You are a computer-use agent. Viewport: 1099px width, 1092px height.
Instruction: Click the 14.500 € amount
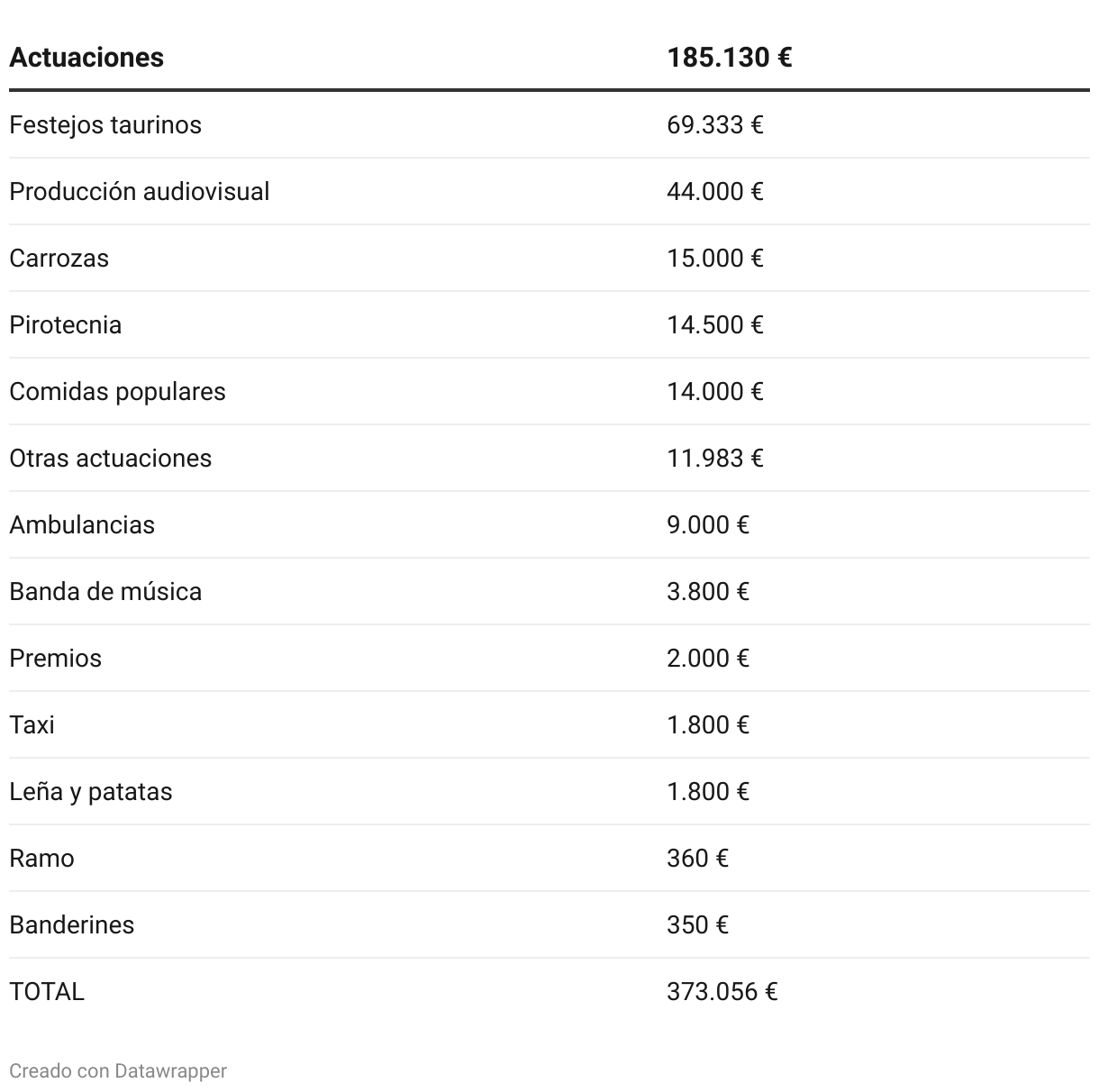[714, 324]
